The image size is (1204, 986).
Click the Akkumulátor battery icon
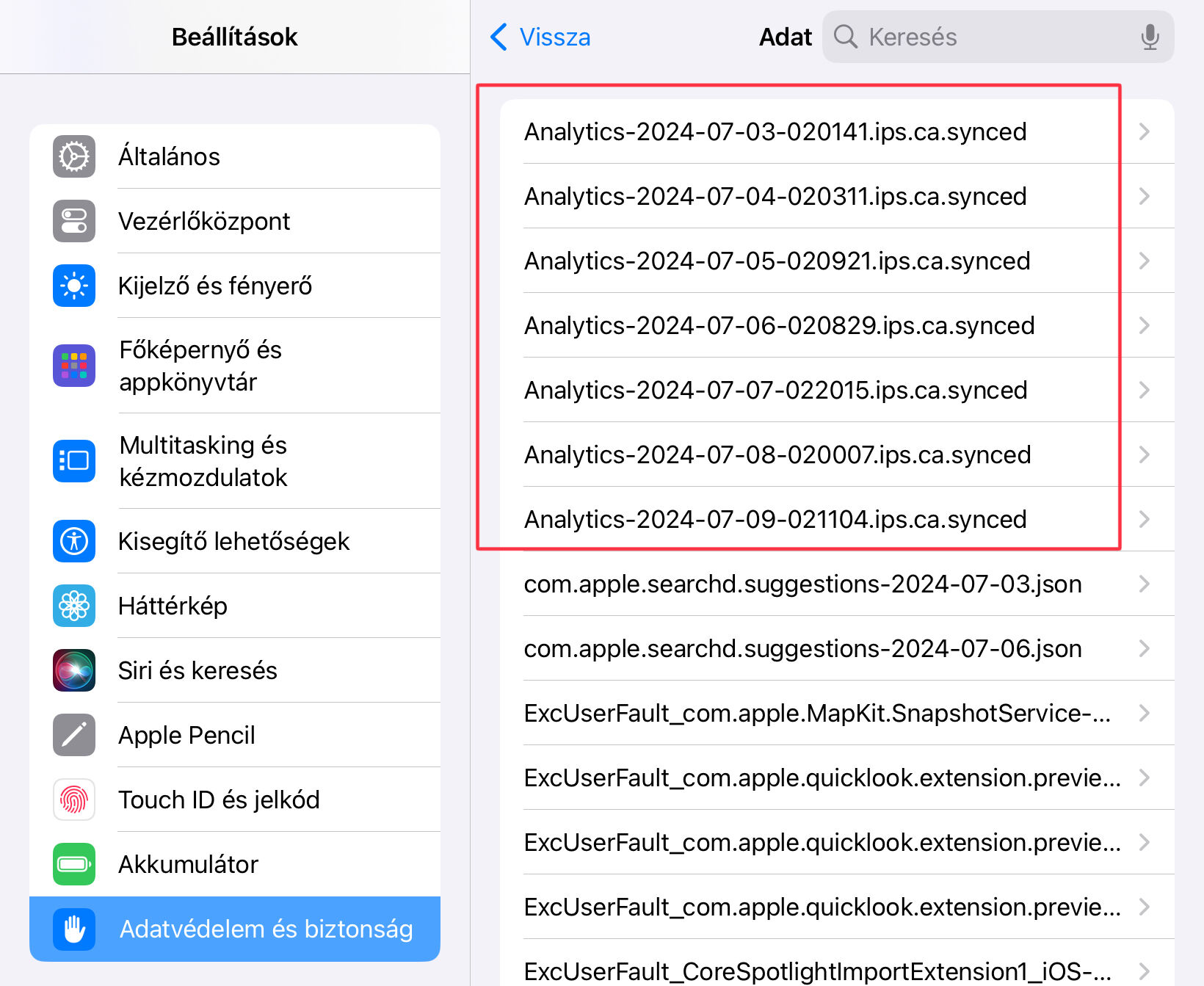pos(74,864)
